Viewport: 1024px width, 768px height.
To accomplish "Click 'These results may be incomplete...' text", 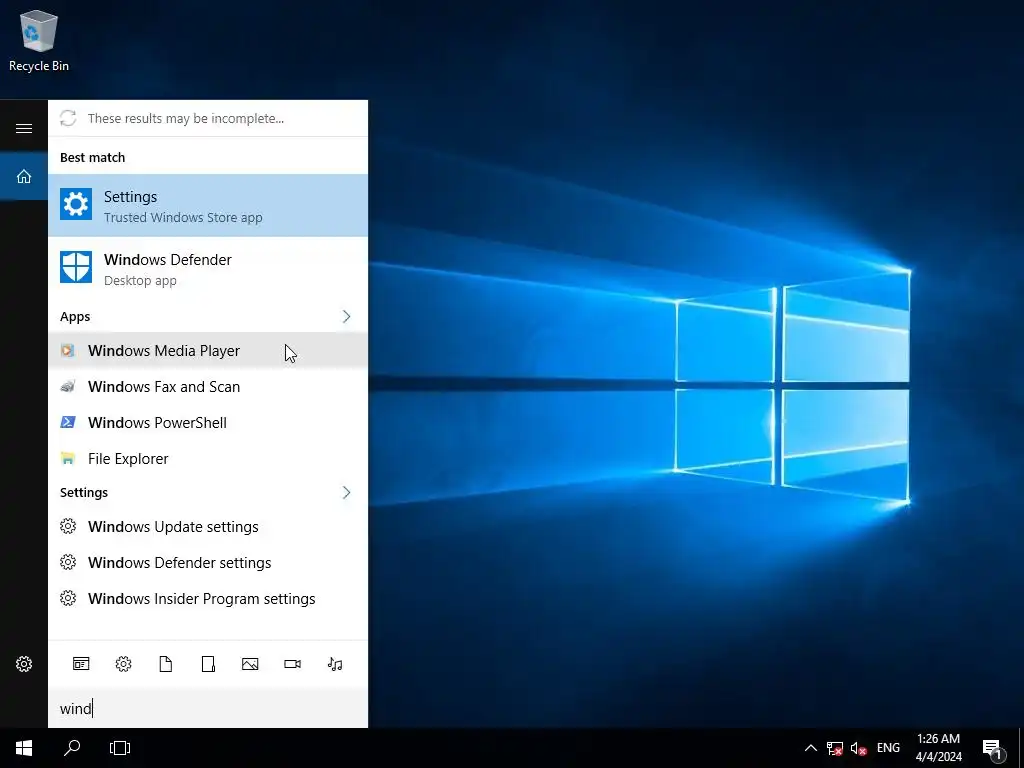I will [x=186, y=118].
